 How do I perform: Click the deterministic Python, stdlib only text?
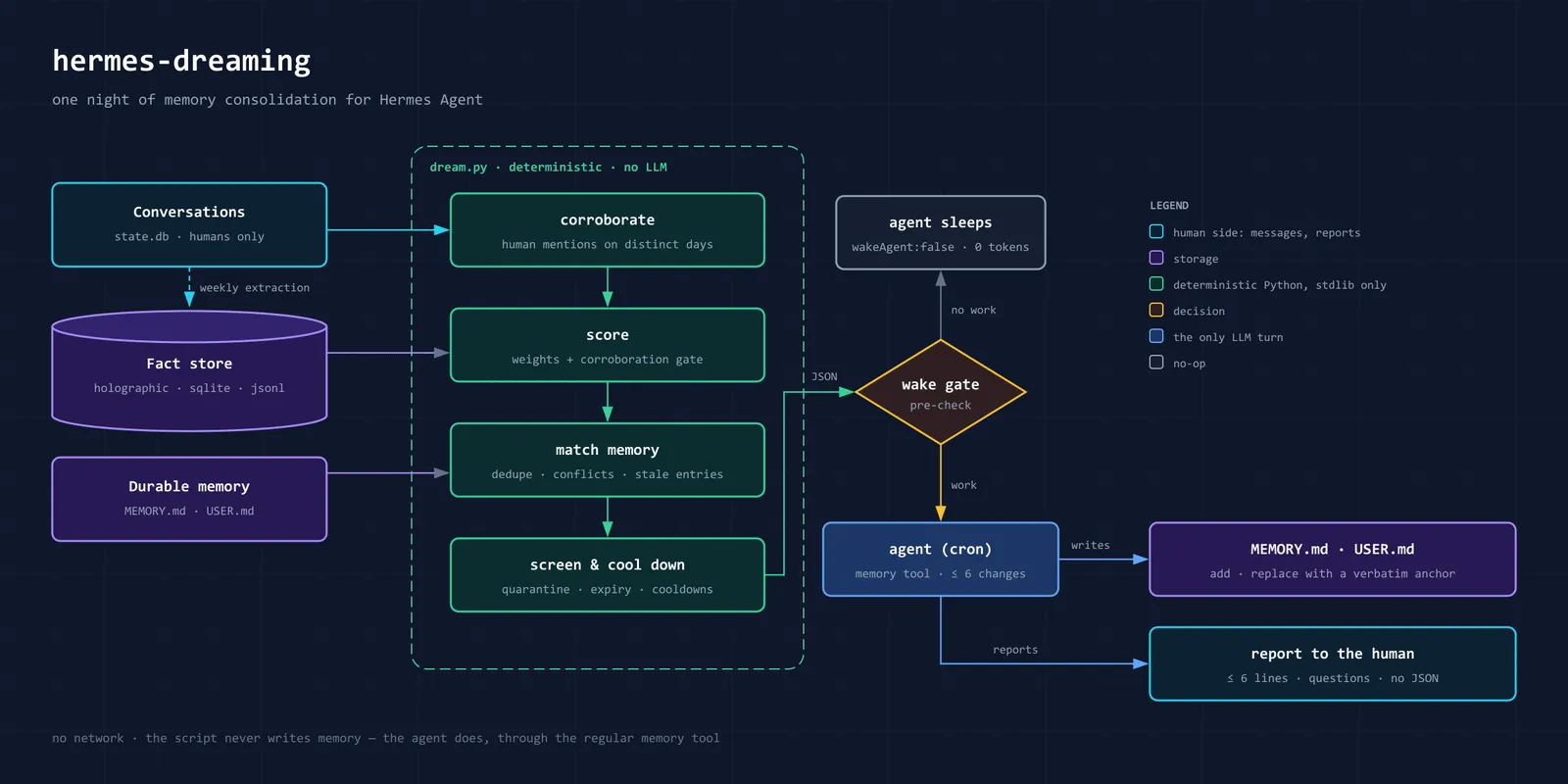coord(1280,285)
